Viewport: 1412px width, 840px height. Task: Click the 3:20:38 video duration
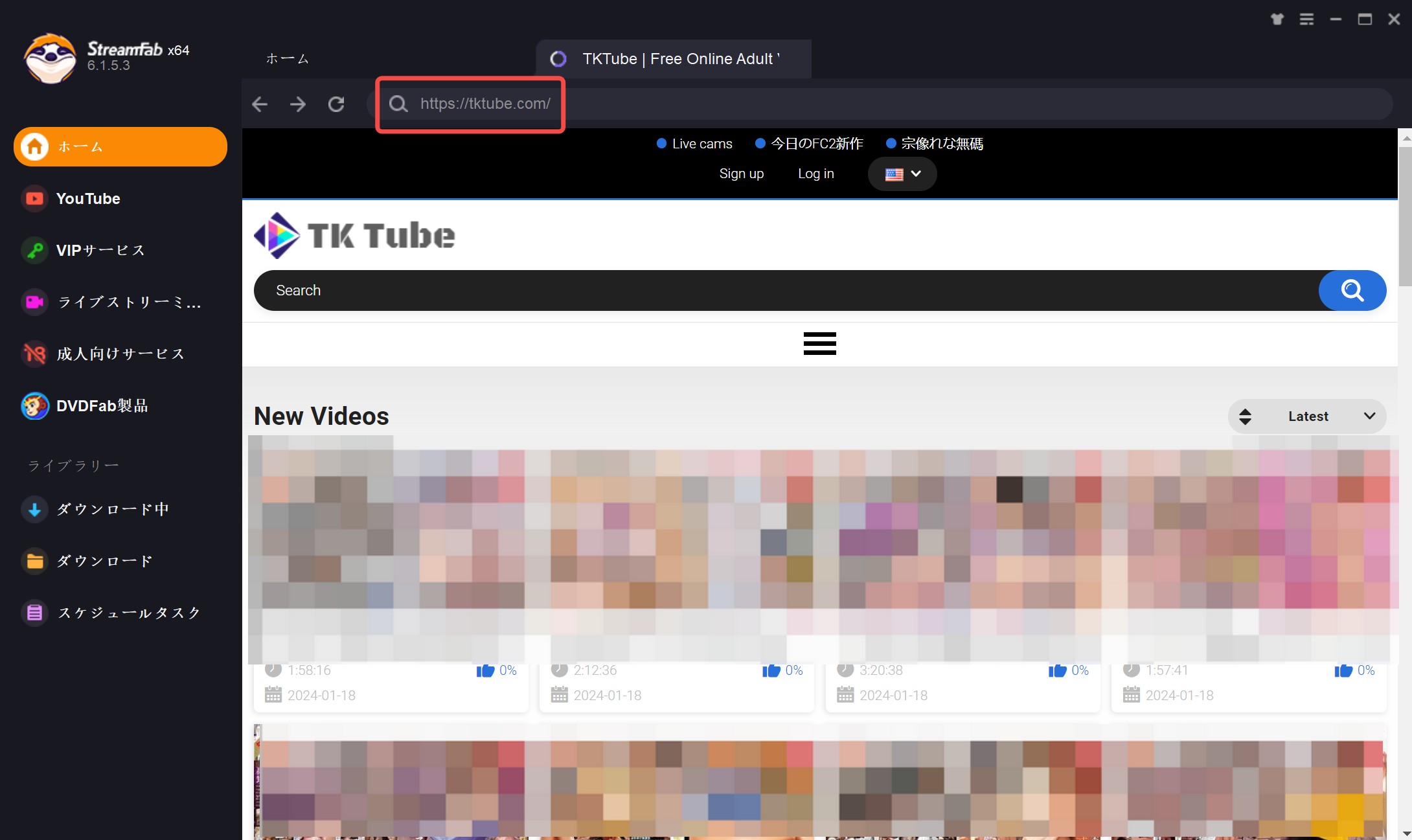tap(881, 670)
